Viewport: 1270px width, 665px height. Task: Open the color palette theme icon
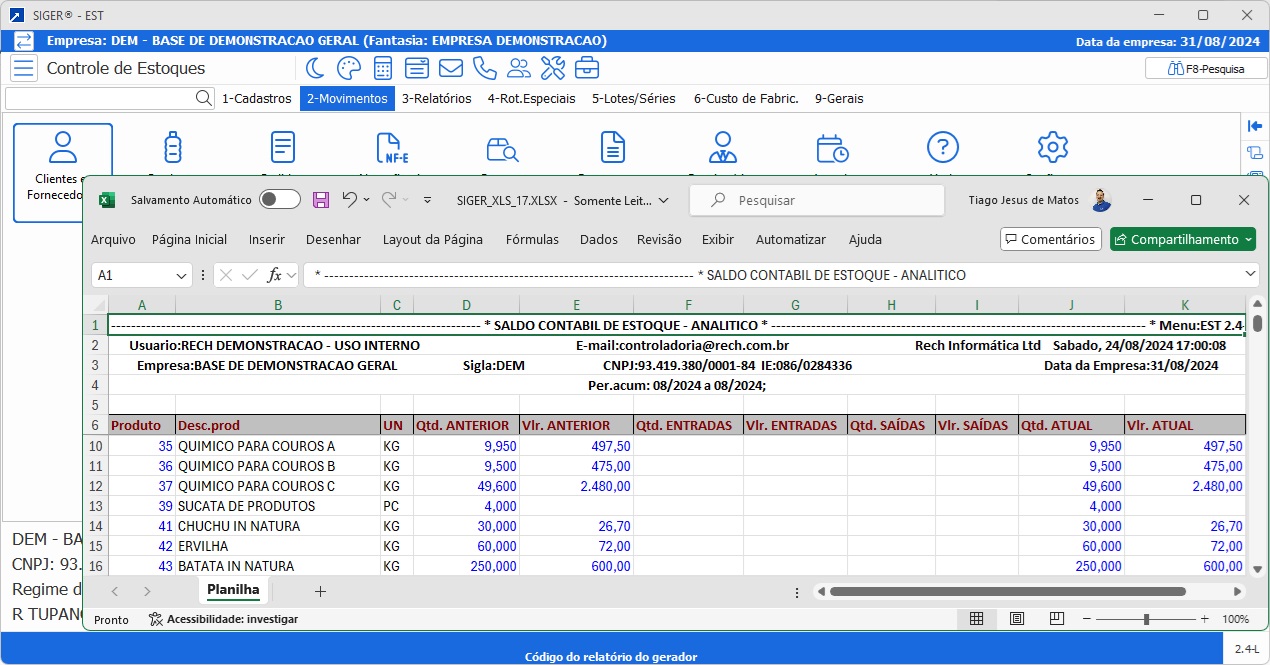pos(348,68)
